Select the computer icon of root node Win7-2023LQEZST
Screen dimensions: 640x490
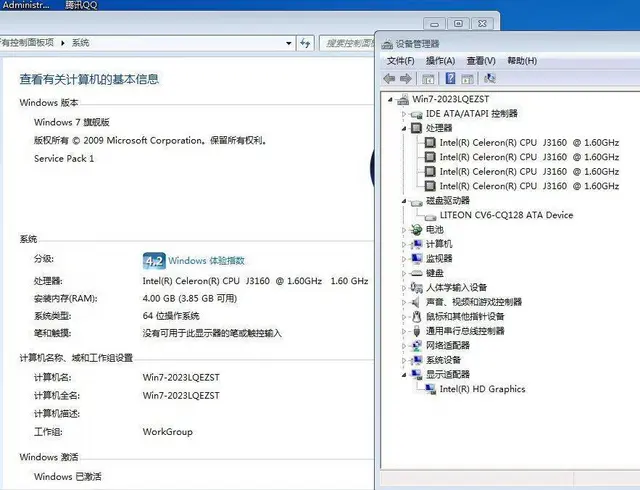402,99
